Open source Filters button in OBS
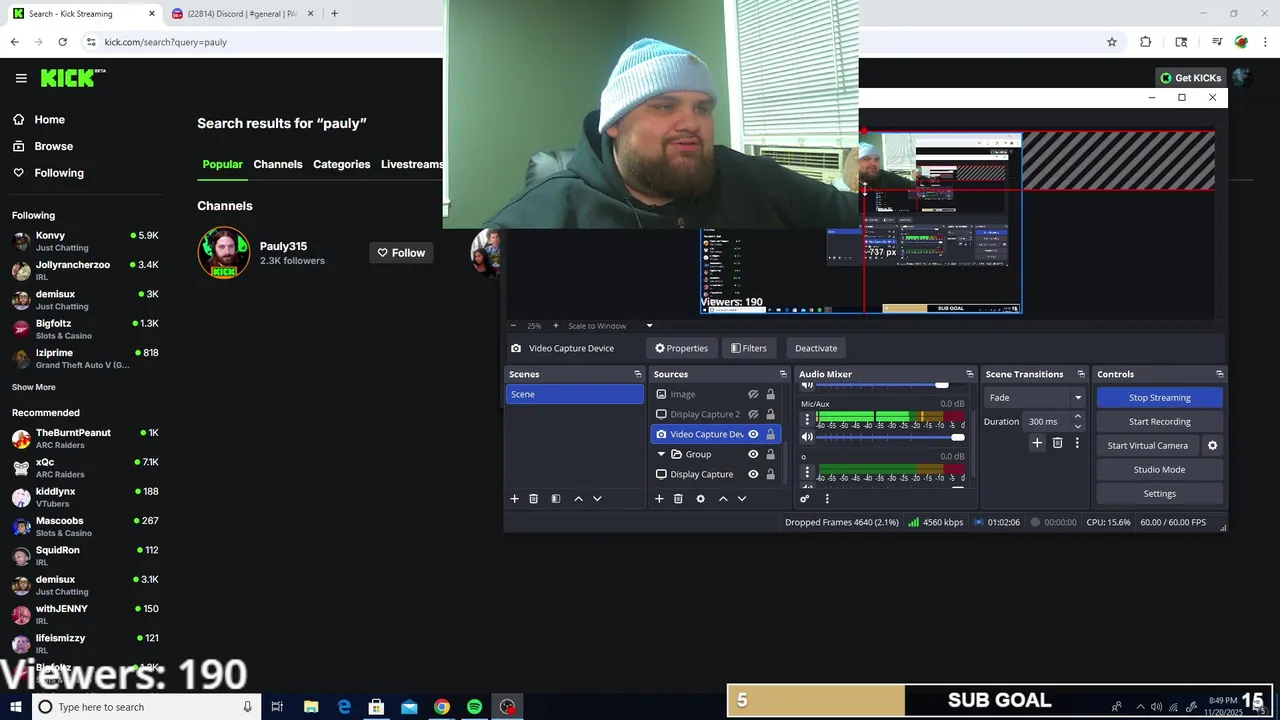 (x=749, y=348)
